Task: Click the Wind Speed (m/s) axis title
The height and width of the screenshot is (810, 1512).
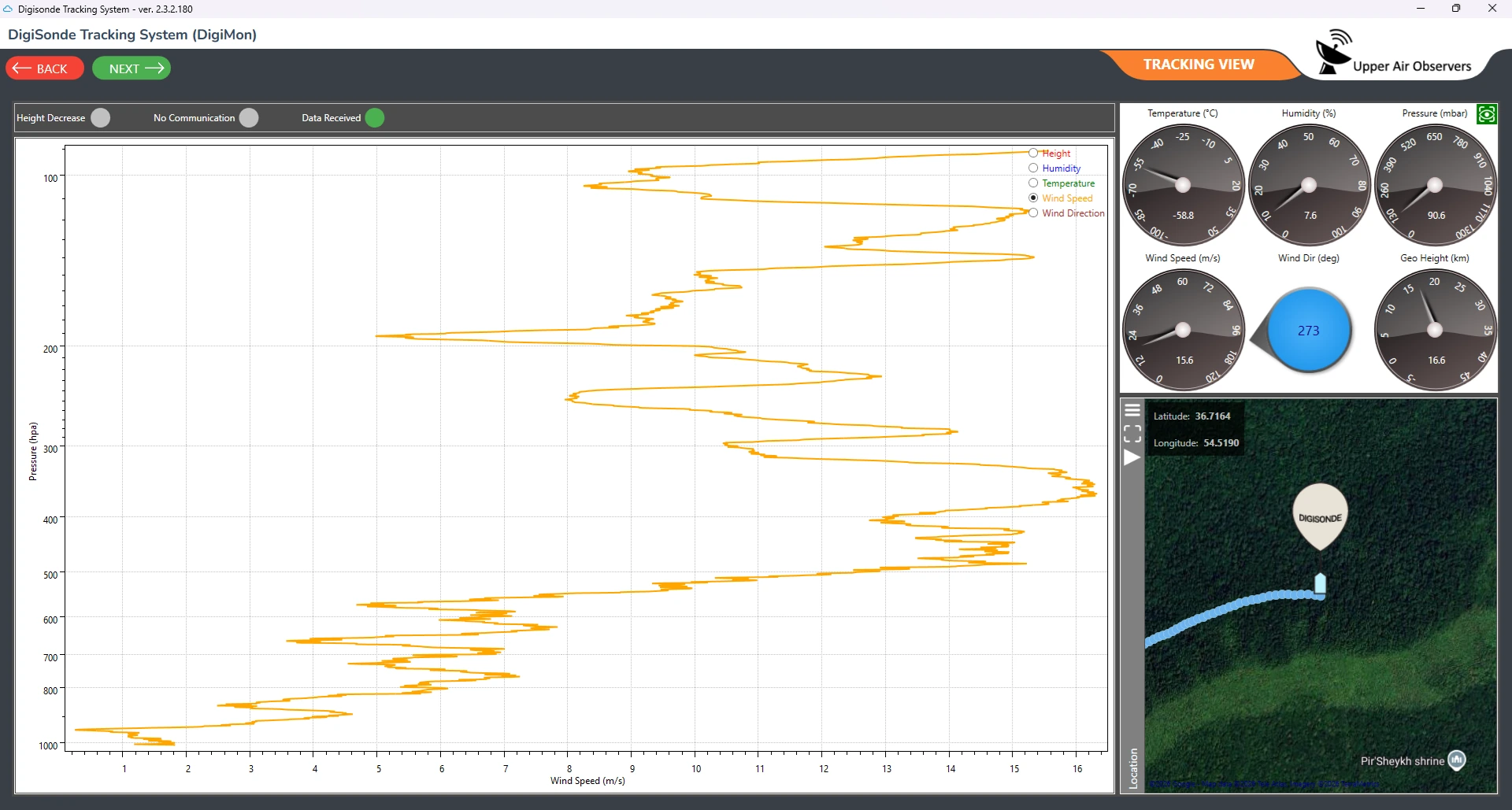Action: pyautogui.click(x=587, y=781)
